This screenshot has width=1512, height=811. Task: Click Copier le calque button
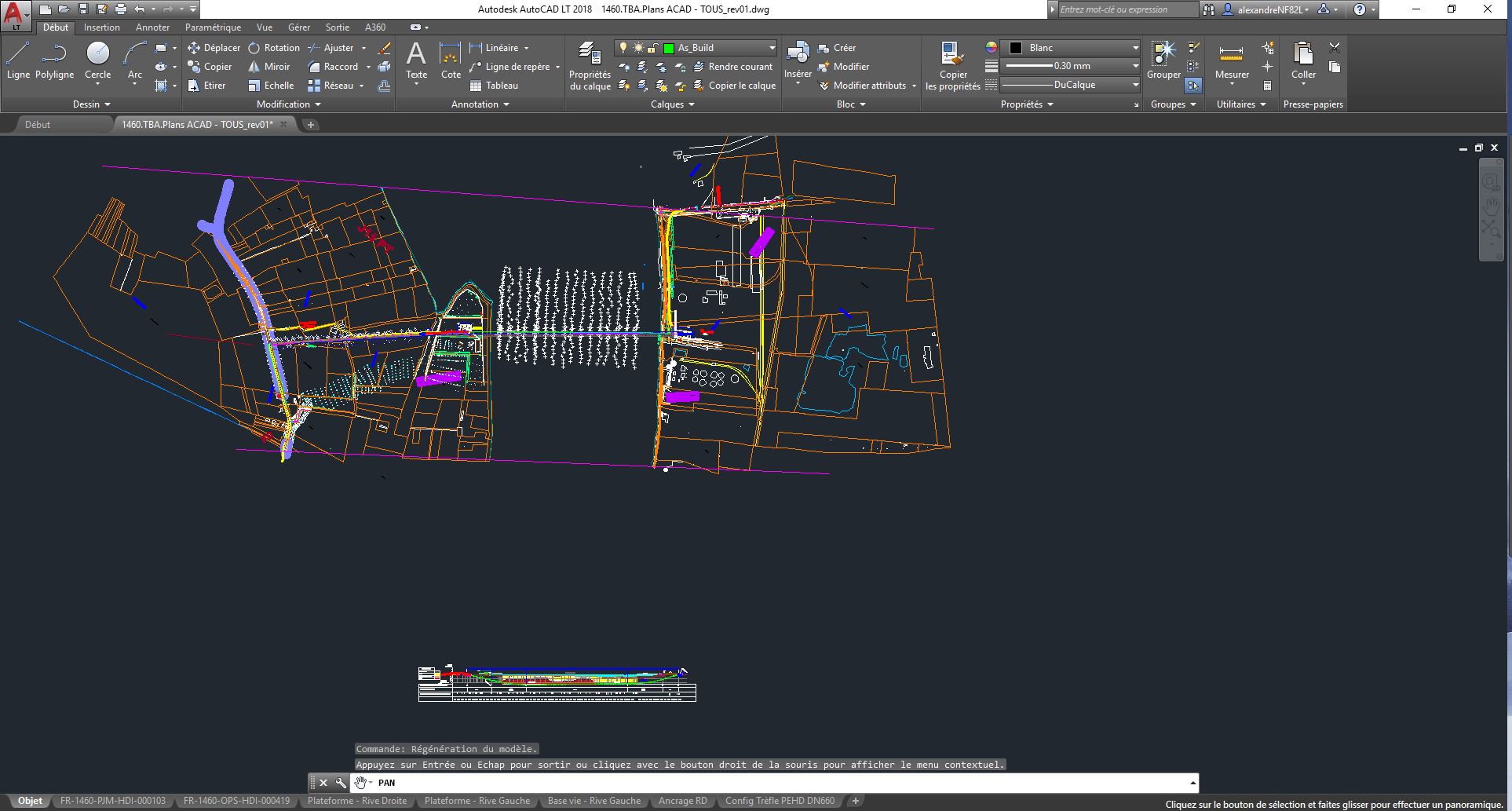point(735,86)
